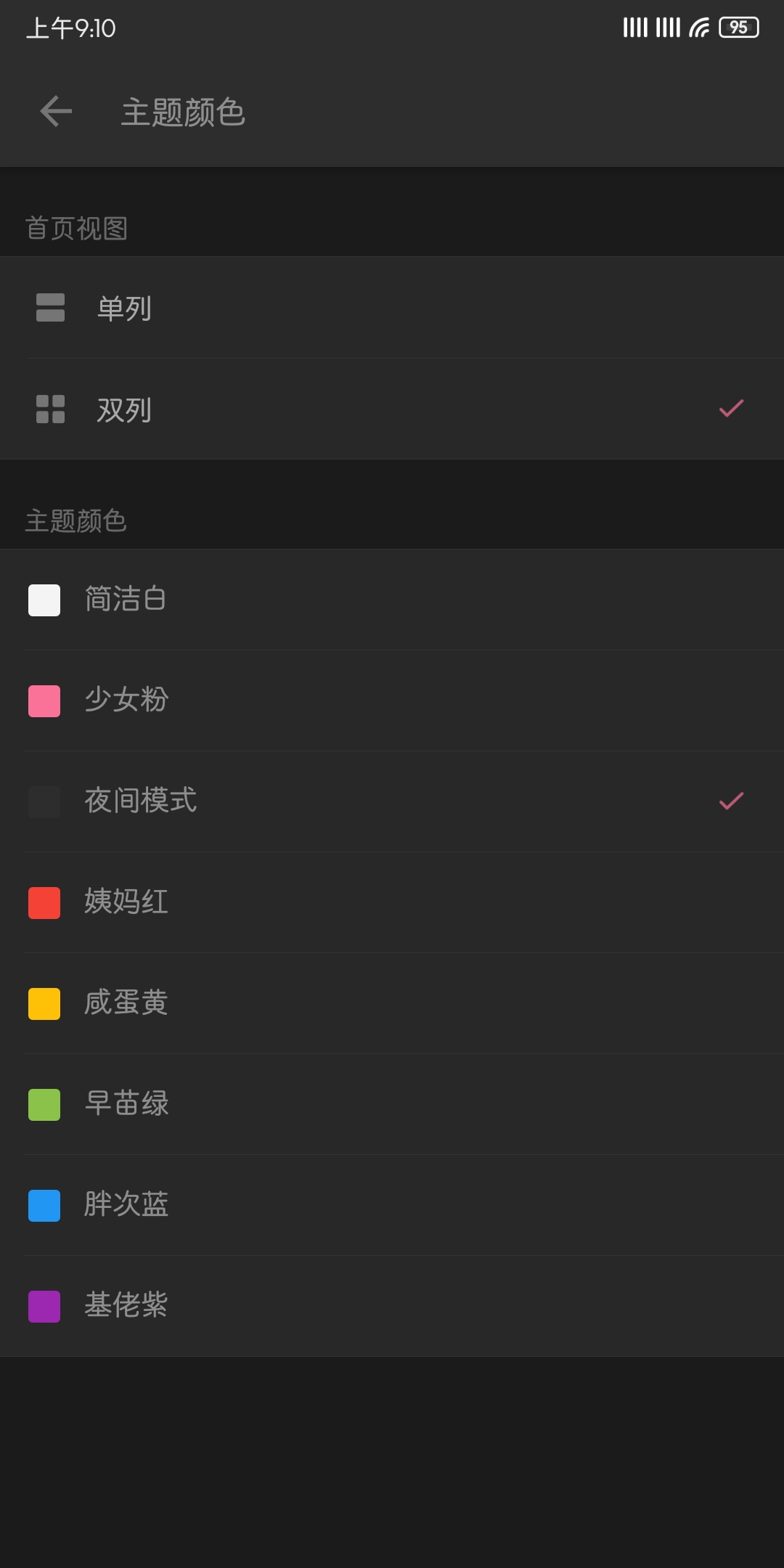Tap the 主题颜色 page title
This screenshot has height=1568, width=784.
(x=183, y=113)
